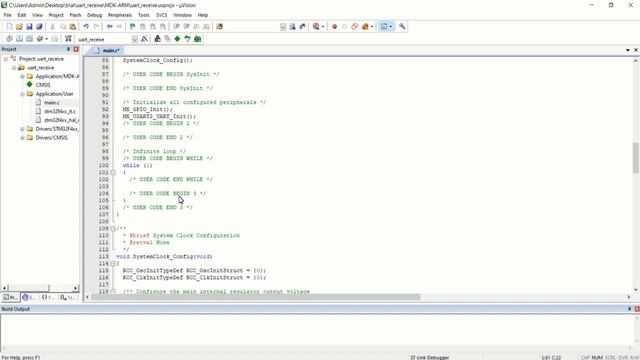The height and width of the screenshot is (360, 640).
Task: Fold the while loop block at line 101
Action: point(113,172)
